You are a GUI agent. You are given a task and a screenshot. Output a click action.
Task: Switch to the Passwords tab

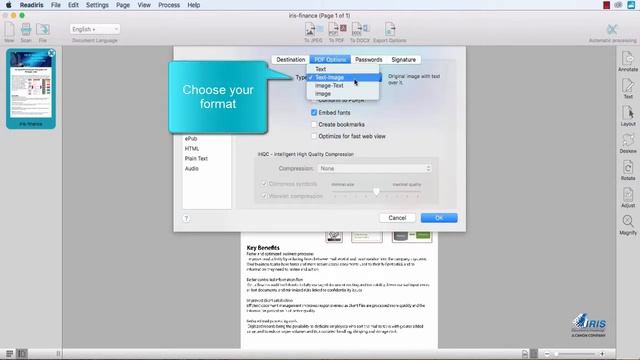pyautogui.click(x=369, y=60)
